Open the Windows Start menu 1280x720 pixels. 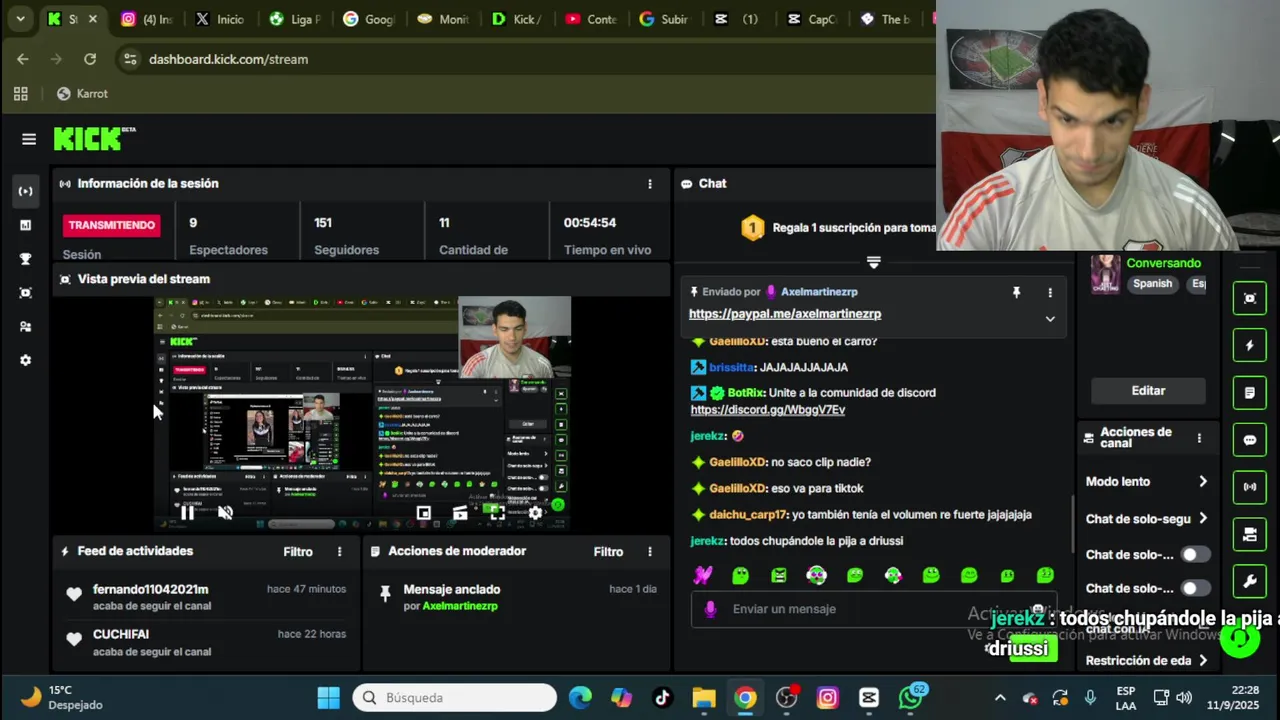(x=328, y=698)
